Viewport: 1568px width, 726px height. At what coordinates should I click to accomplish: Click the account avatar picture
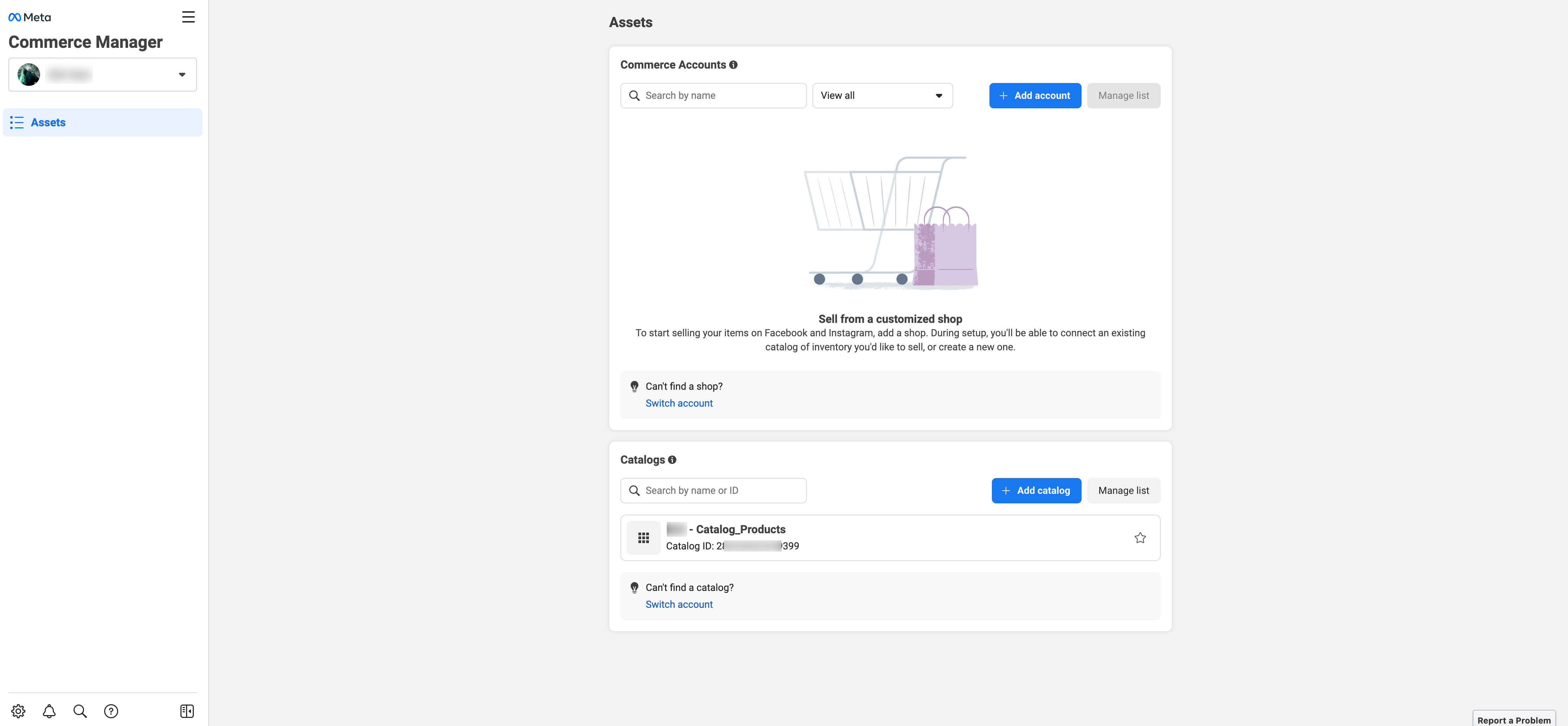tap(28, 74)
